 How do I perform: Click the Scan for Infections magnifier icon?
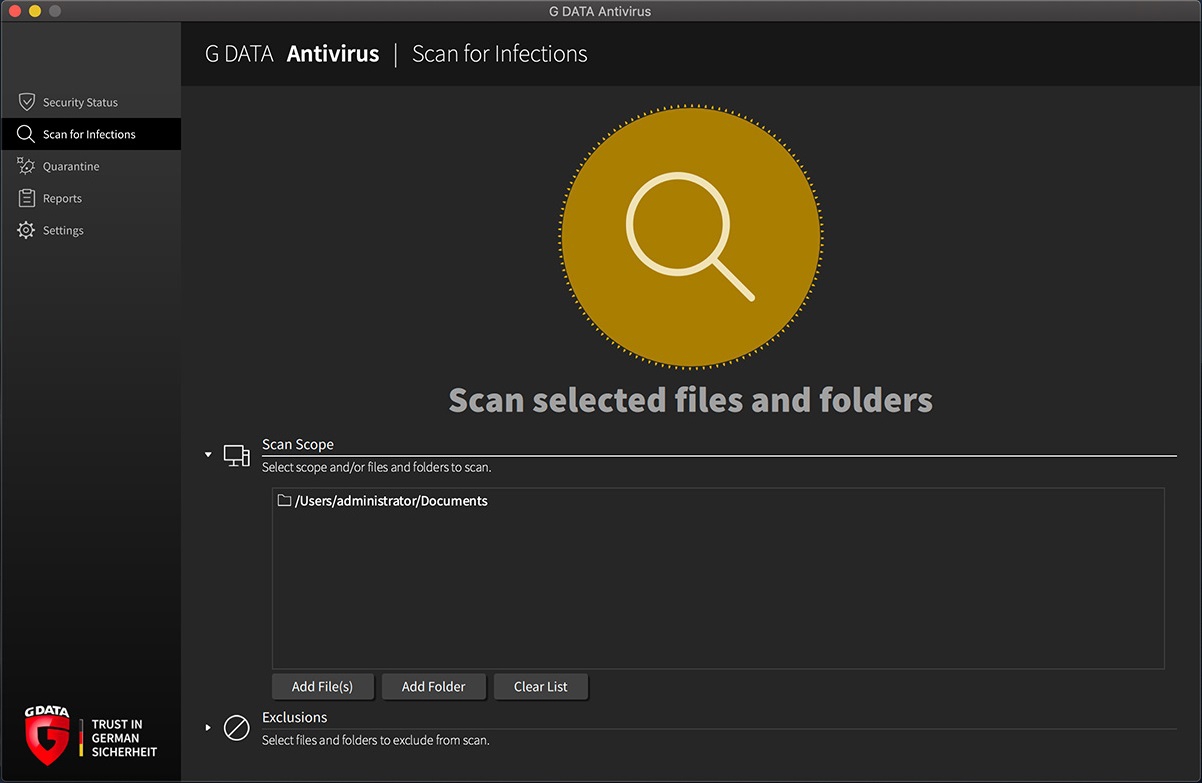[26, 134]
